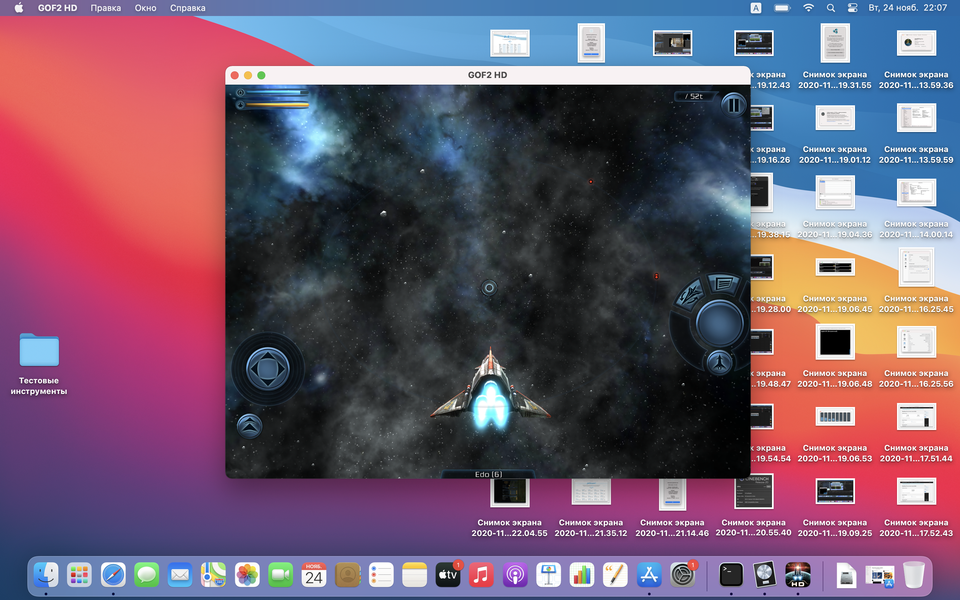Open Apple TV from the Dock
Screen dimensions: 960x600
click(448, 575)
